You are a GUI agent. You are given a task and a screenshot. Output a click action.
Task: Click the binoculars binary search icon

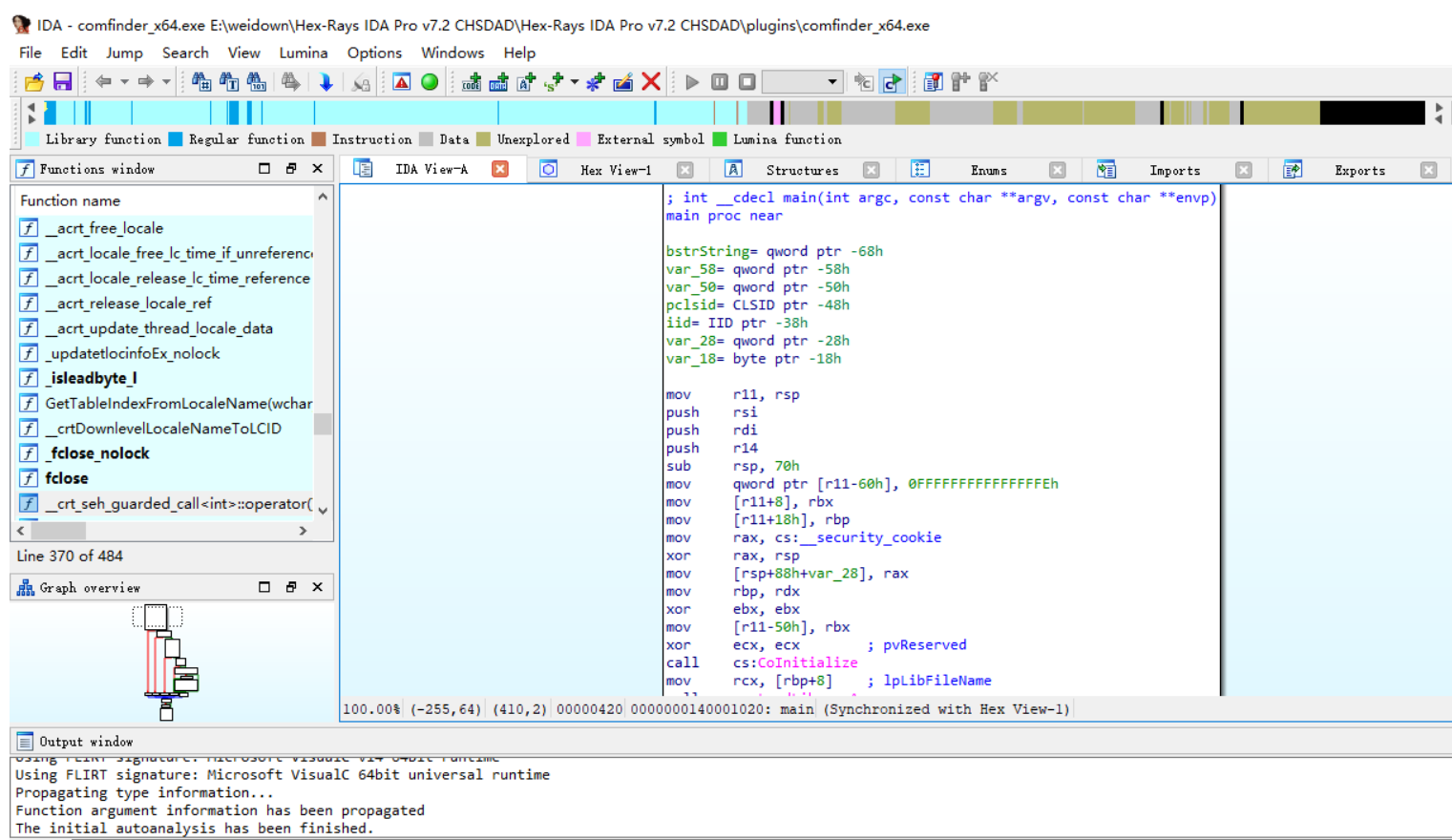pyautogui.click(x=257, y=82)
